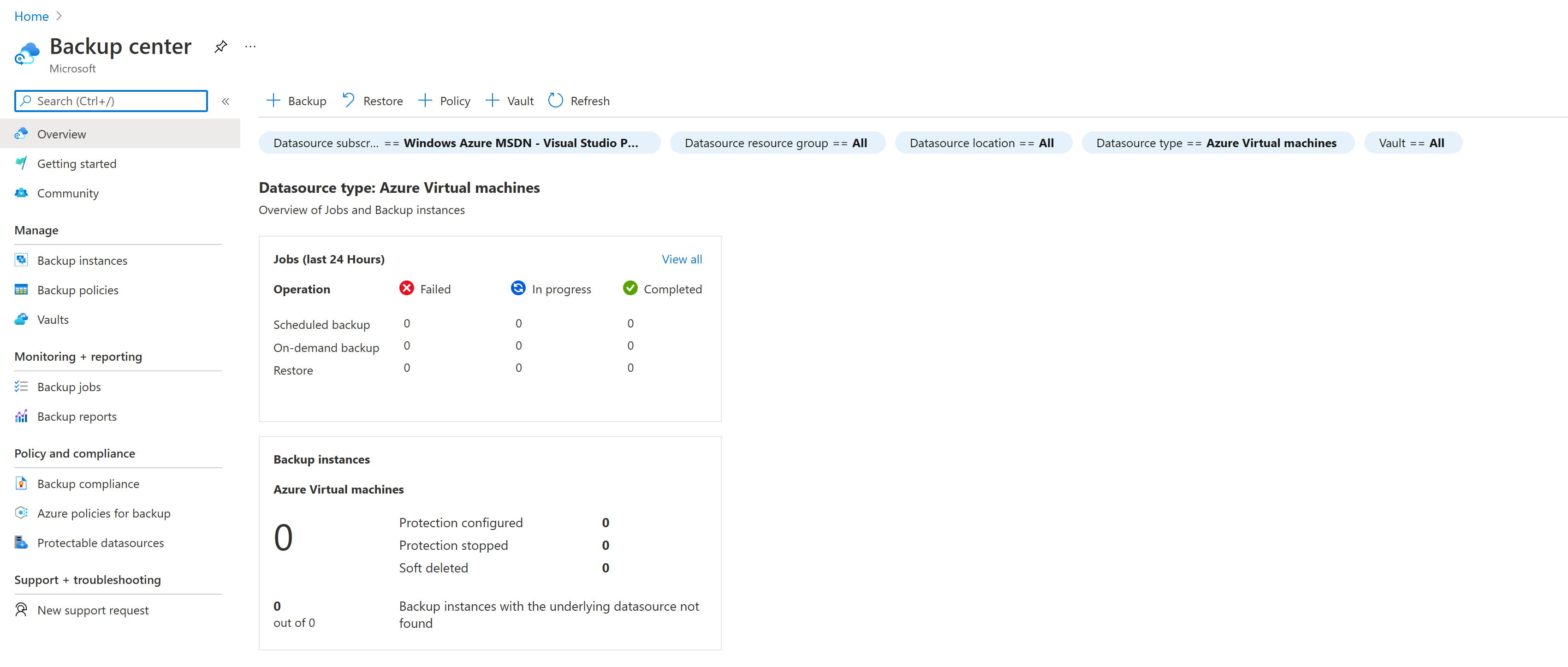The image size is (1568, 667).
Task: Click the Home breadcrumb link
Action: tap(32, 17)
